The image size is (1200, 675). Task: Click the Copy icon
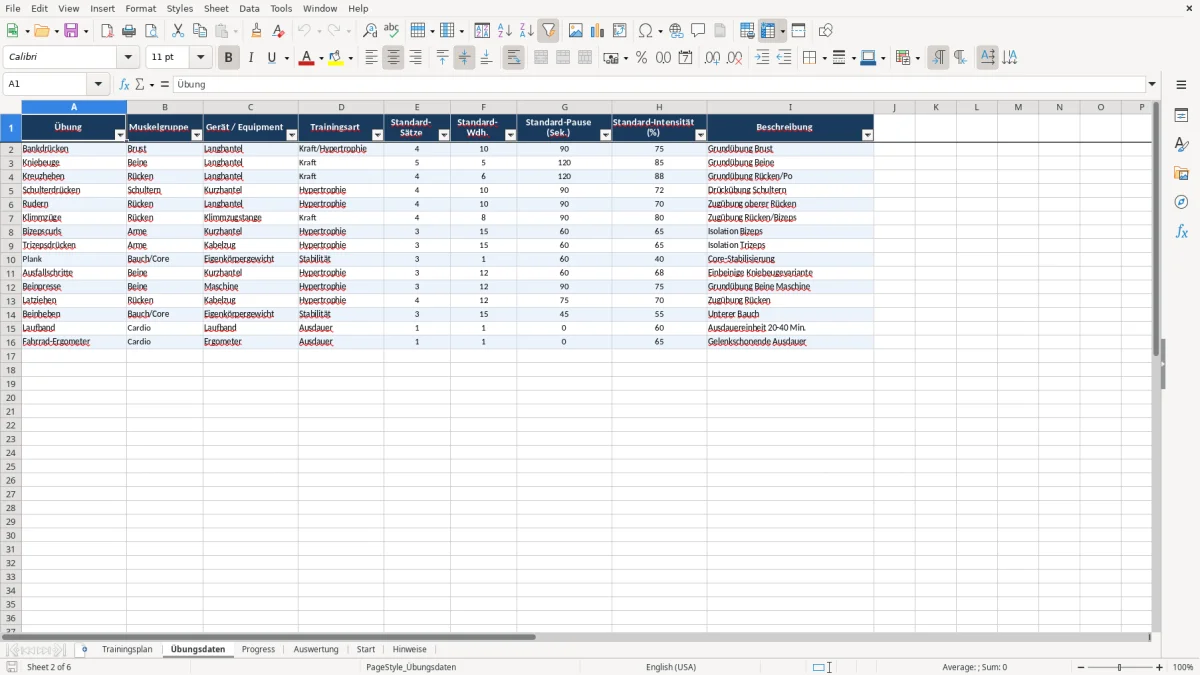200,31
